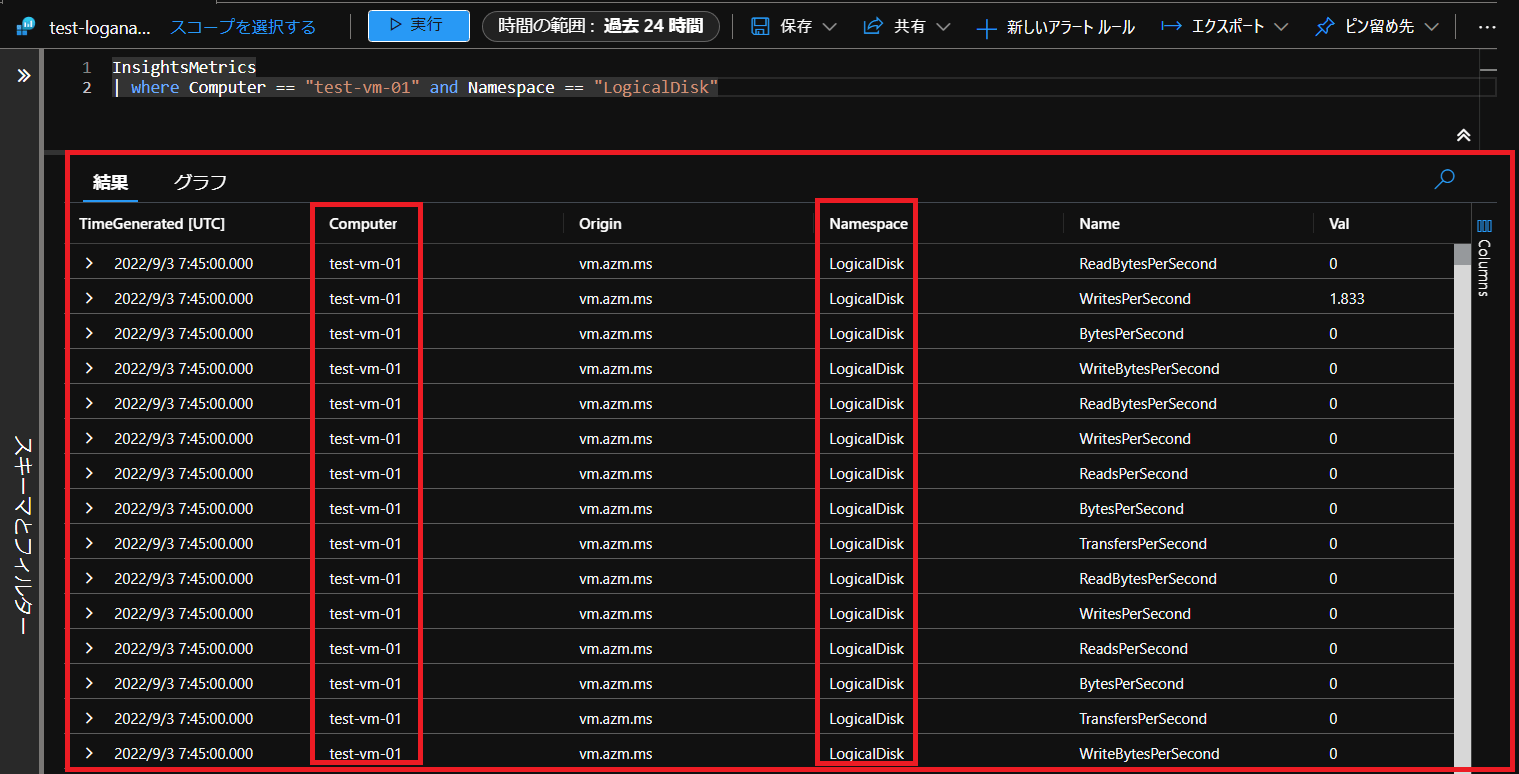Sort by the Namespace column header
The image size is (1519, 774).
coord(868,224)
